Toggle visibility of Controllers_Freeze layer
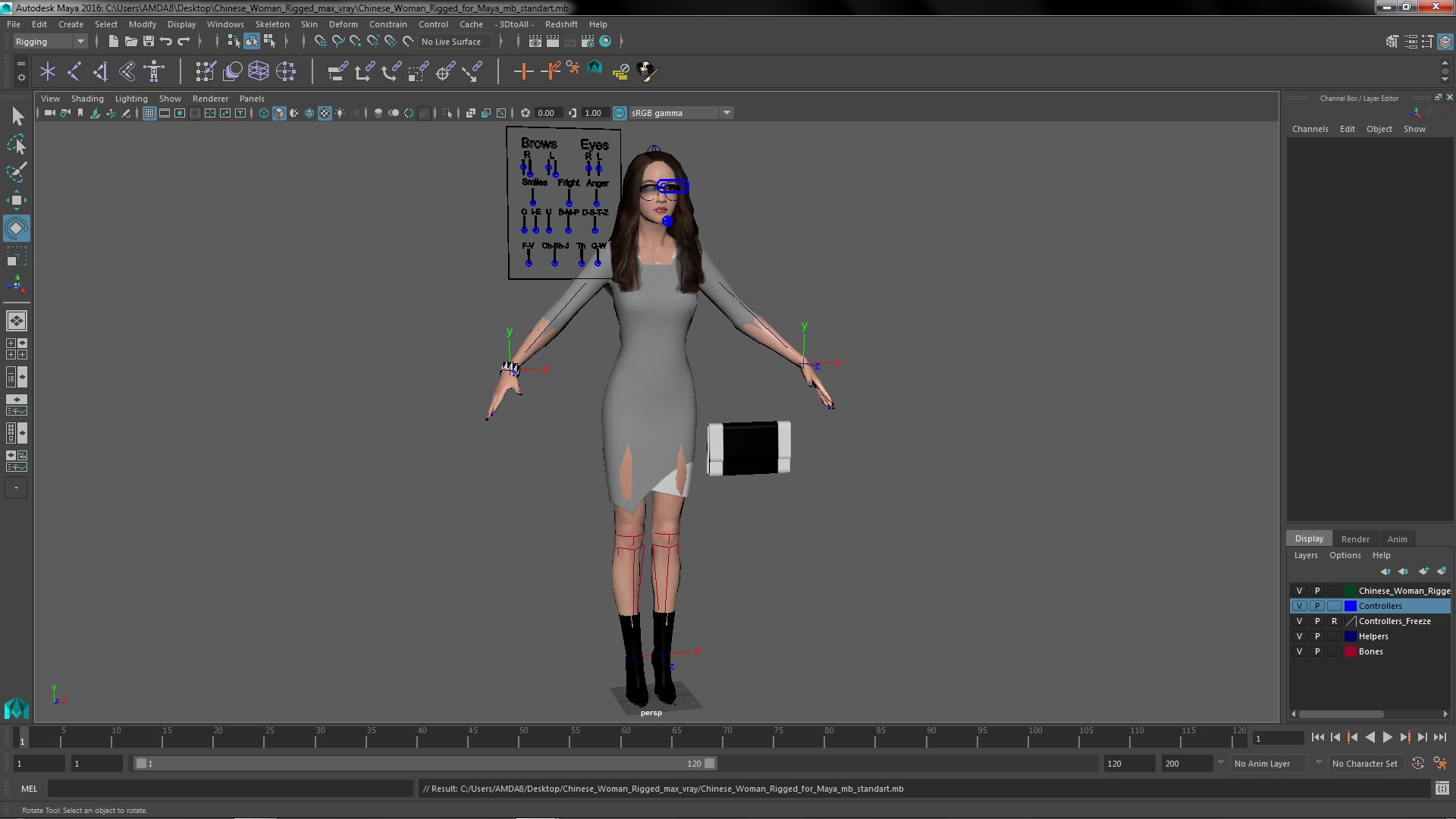This screenshot has width=1456, height=819. pyautogui.click(x=1299, y=621)
